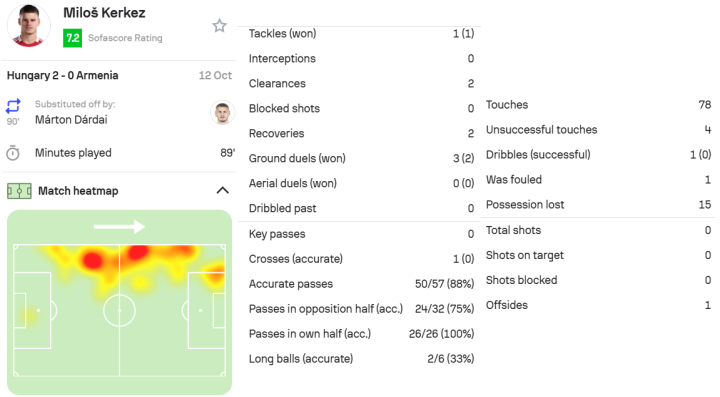Viewport: 720px width, 397px height.
Task: Click the minutes played stopwatch icon
Action: (13, 153)
